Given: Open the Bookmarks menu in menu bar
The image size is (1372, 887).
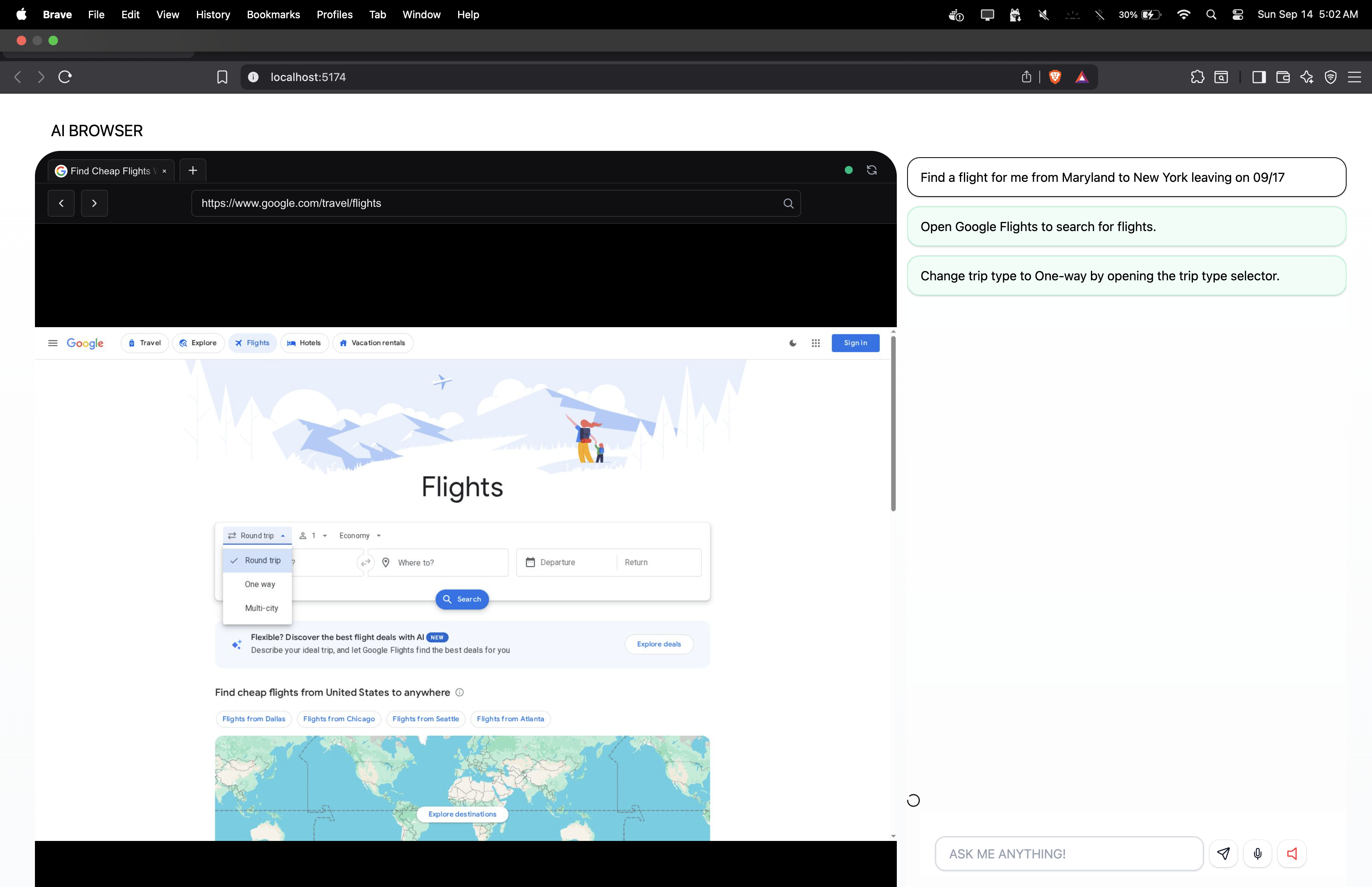Looking at the screenshot, I should coord(273,14).
